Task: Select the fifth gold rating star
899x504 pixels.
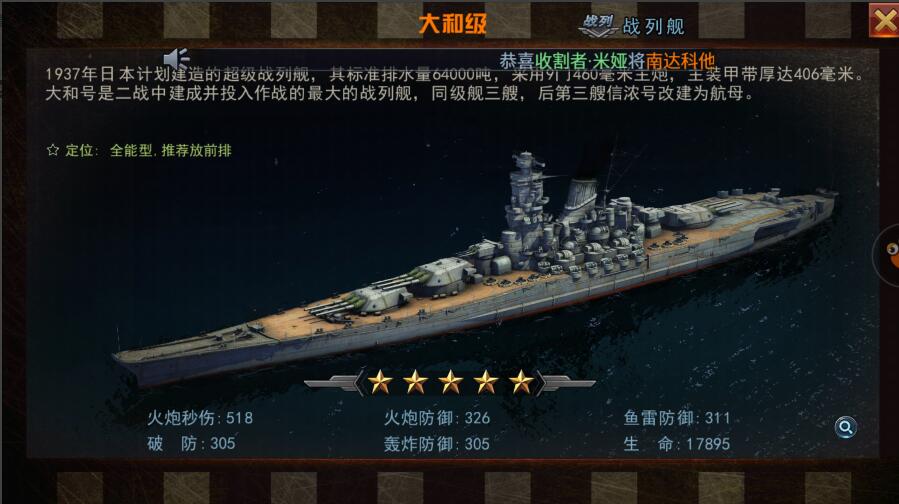Action: pyautogui.click(x=521, y=382)
